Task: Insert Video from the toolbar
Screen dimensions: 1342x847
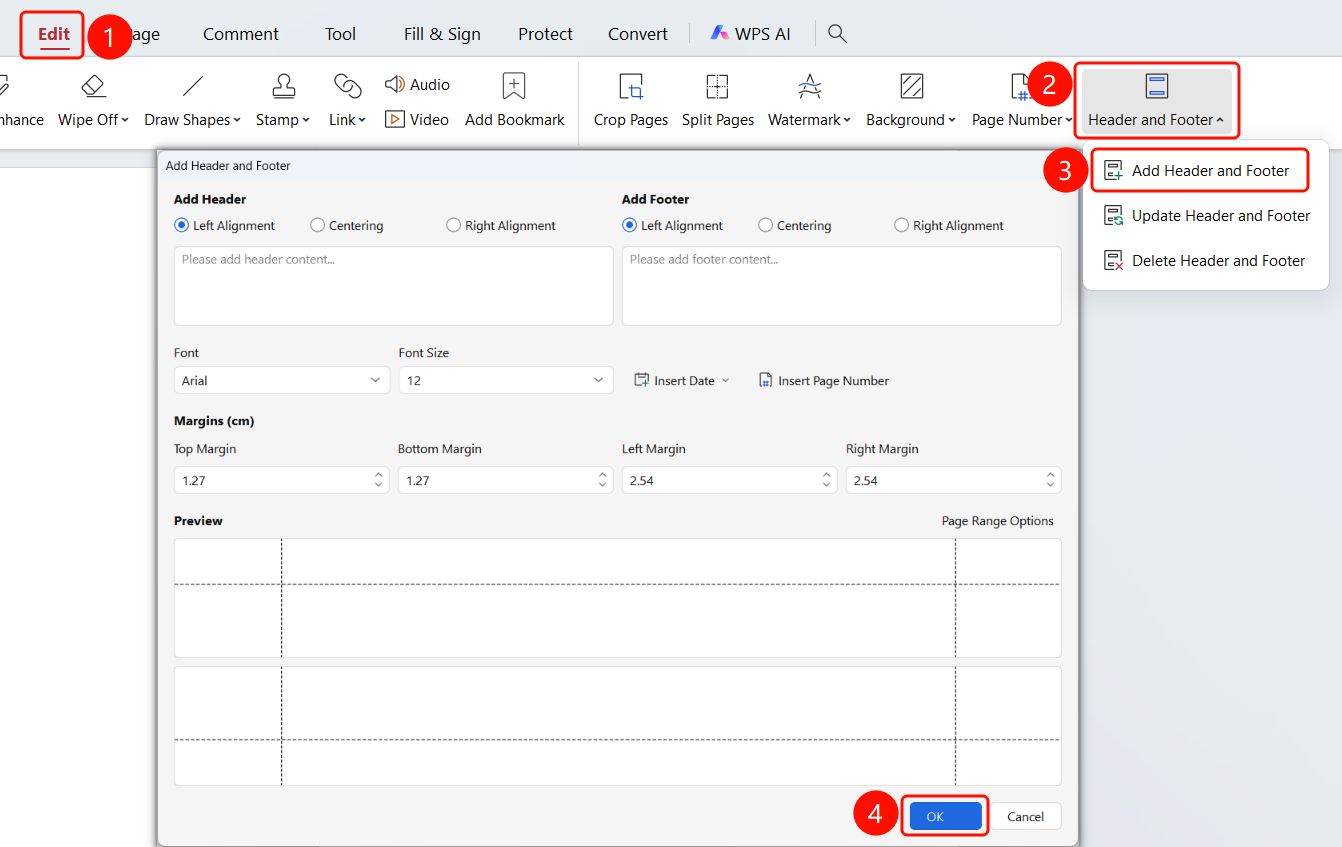Action: click(x=417, y=119)
